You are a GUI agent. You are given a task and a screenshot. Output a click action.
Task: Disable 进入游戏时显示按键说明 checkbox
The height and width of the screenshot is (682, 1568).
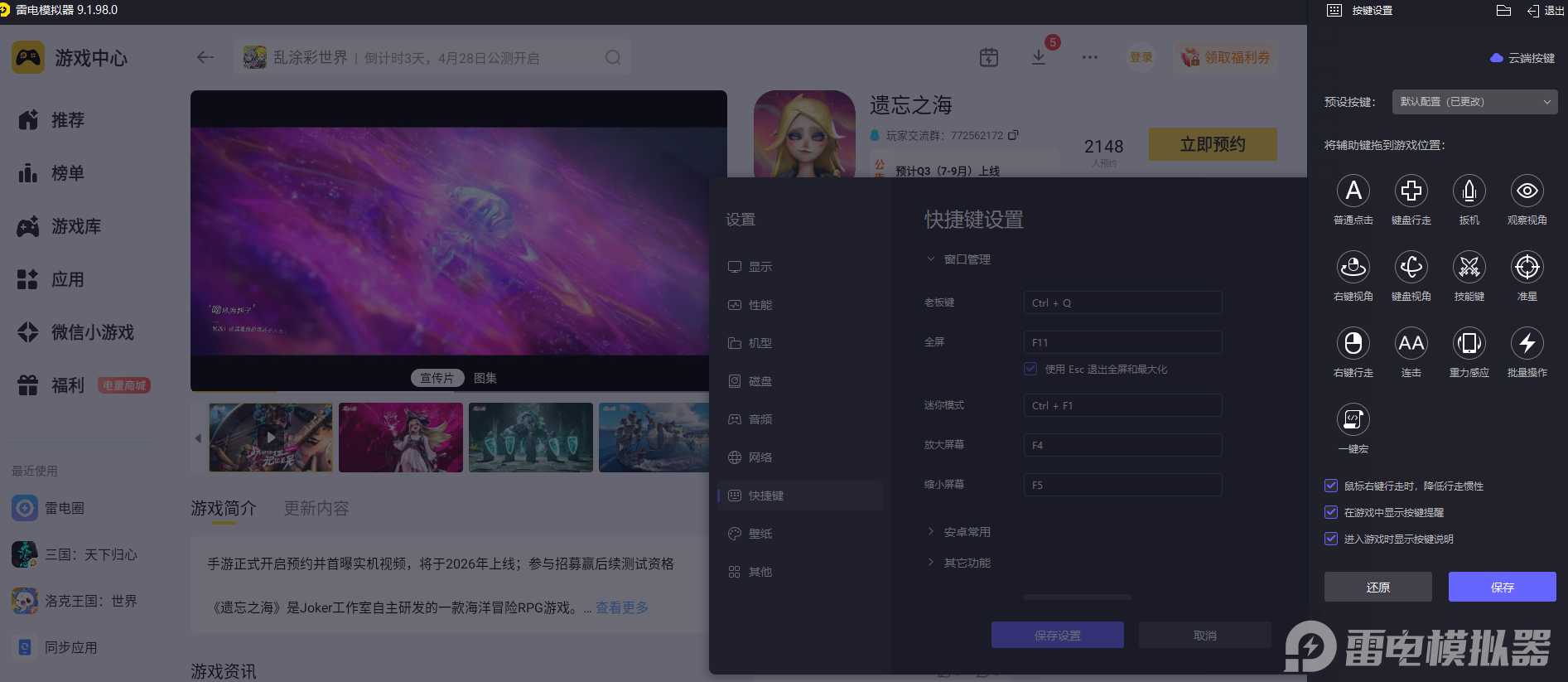pos(1331,539)
